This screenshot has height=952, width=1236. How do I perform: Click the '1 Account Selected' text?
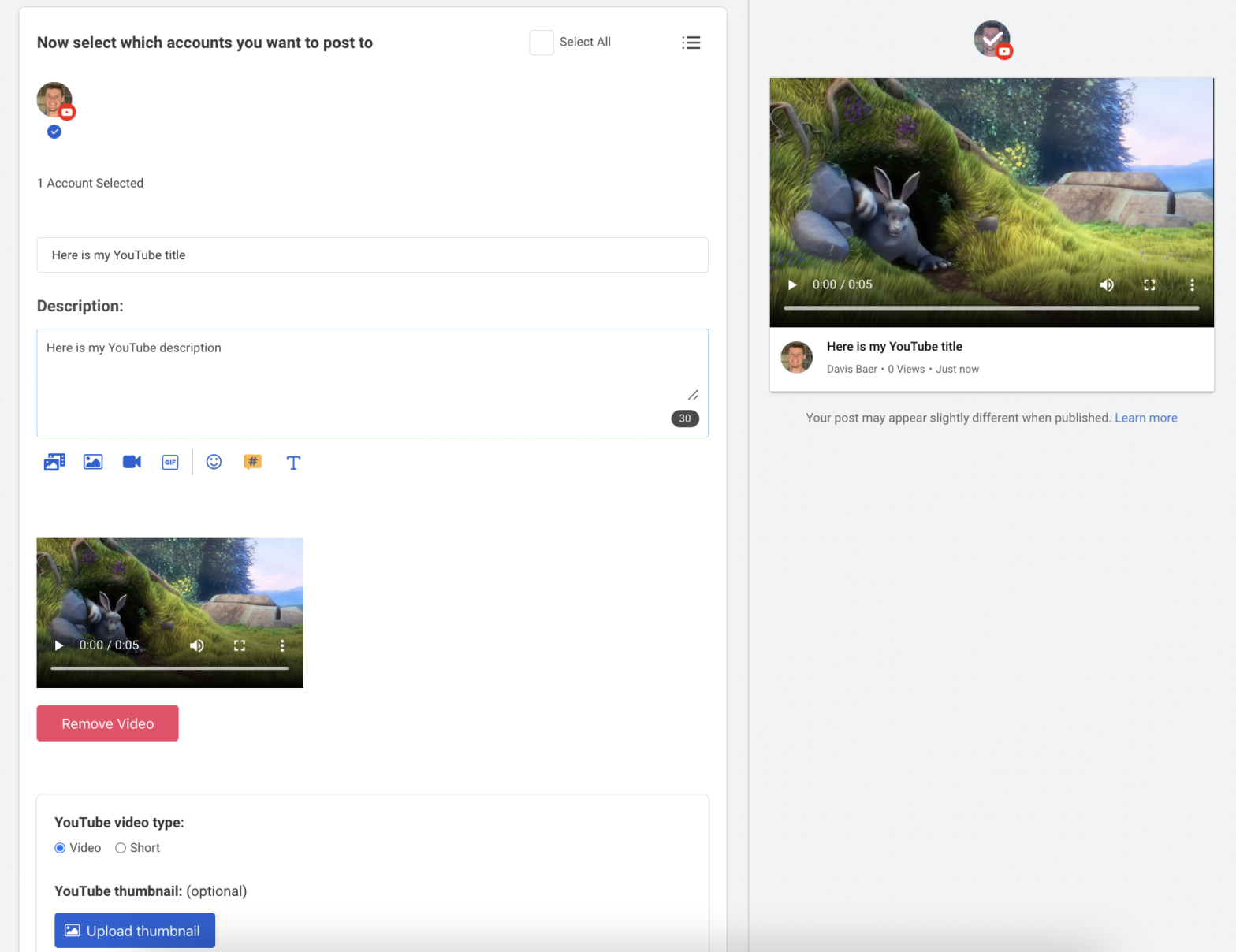click(x=91, y=183)
